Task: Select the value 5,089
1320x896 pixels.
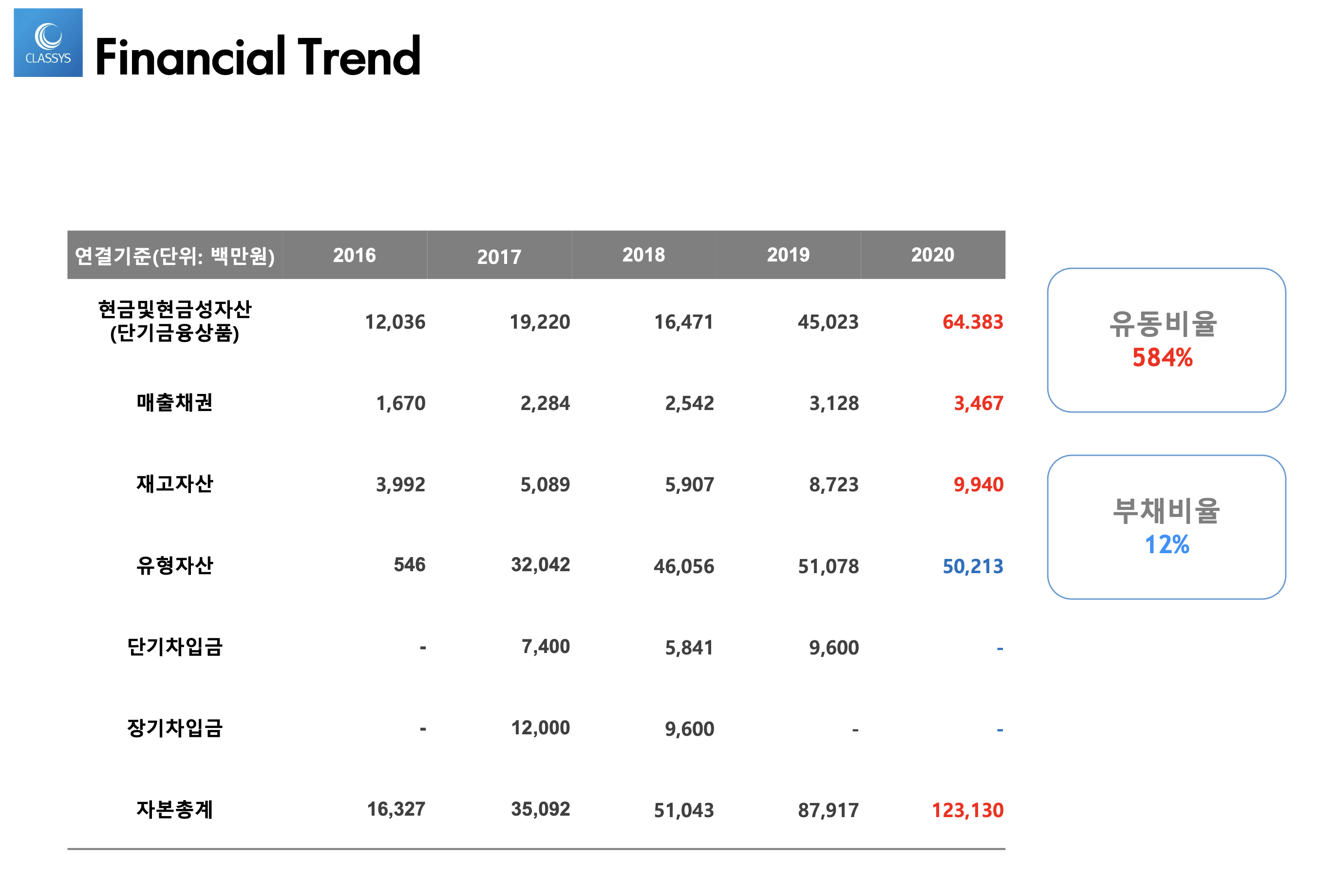Action: [545, 485]
